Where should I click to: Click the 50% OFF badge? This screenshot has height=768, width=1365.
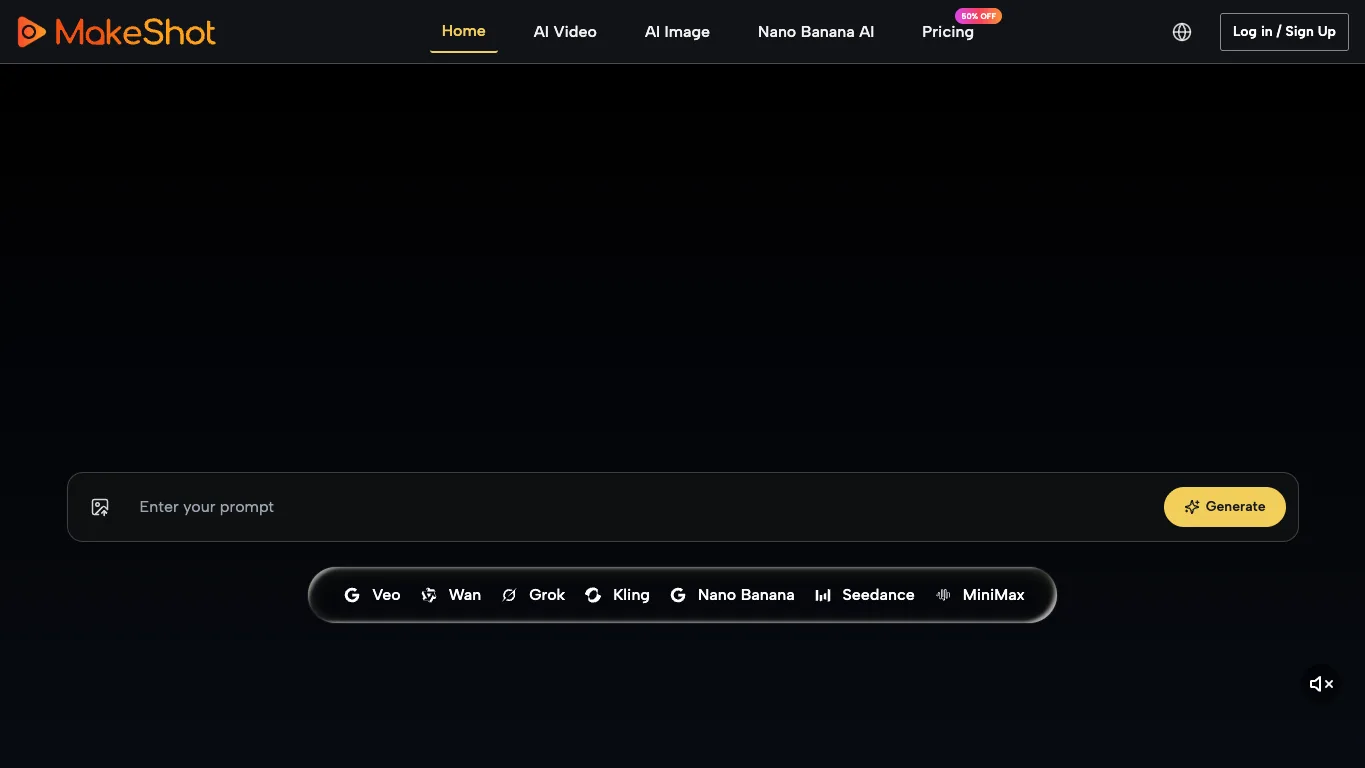pyautogui.click(x=978, y=16)
